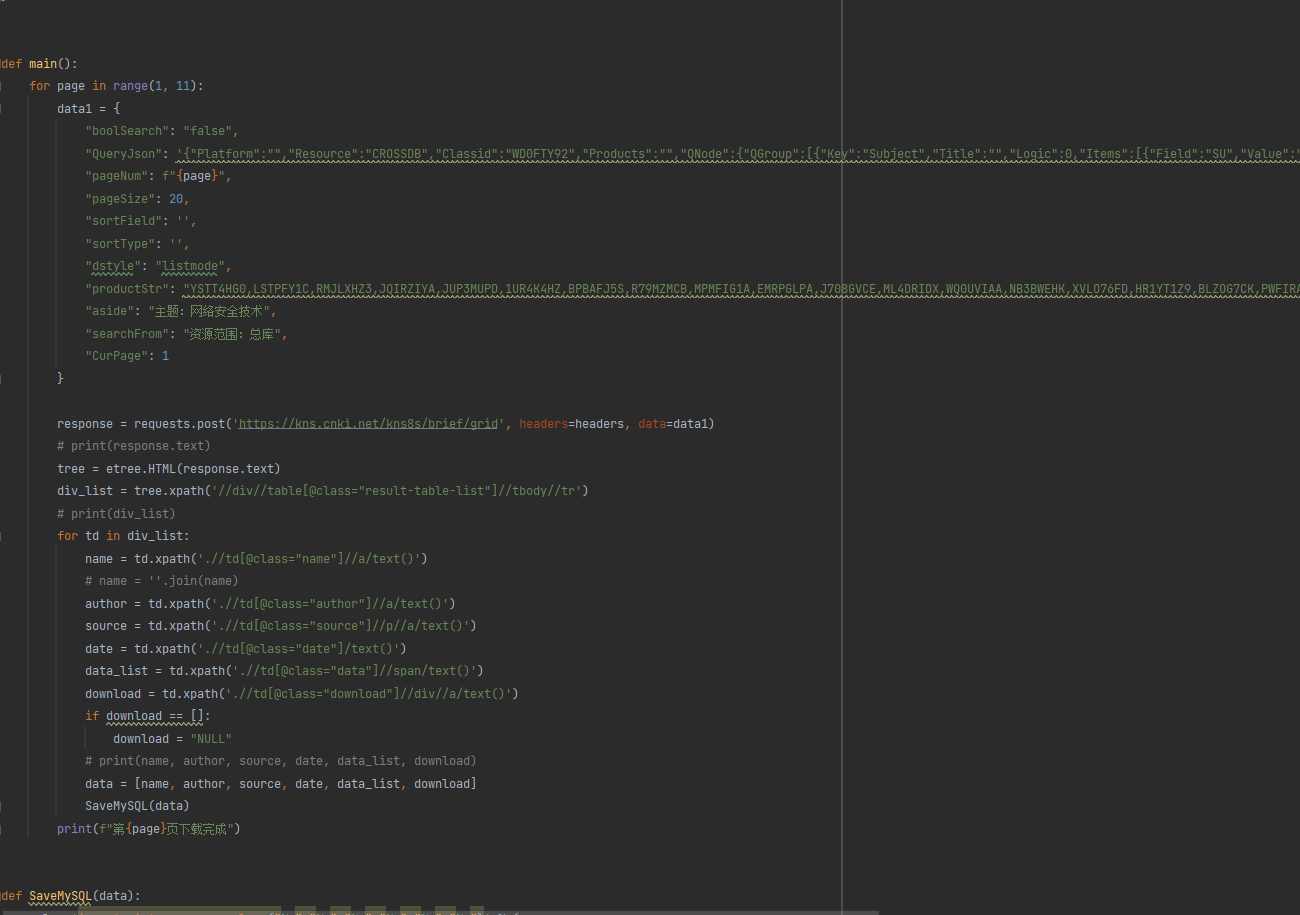Click requests.post in the response line
Viewport: 1300px width, 915px height.
[x=179, y=424]
